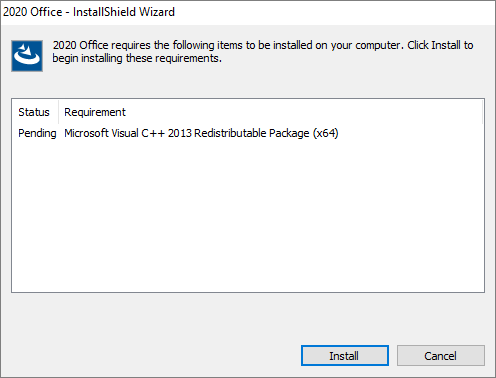Click the empty header space right of Requirement
This screenshot has height=378, width=496.
[x=305, y=112]
